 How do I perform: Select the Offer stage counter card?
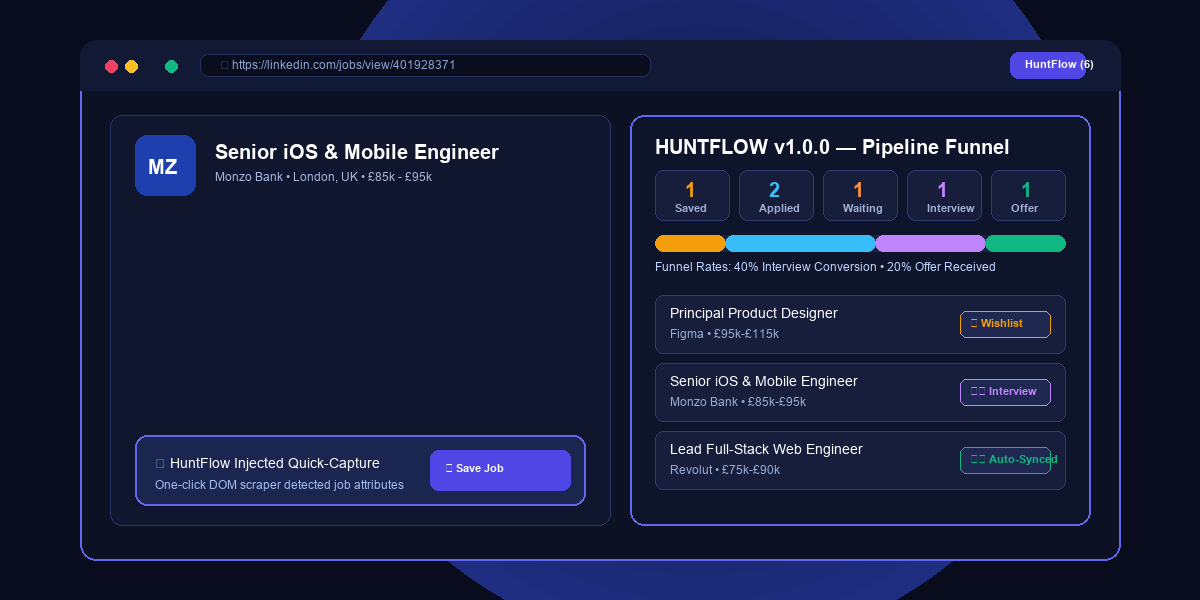[1028, 196]
